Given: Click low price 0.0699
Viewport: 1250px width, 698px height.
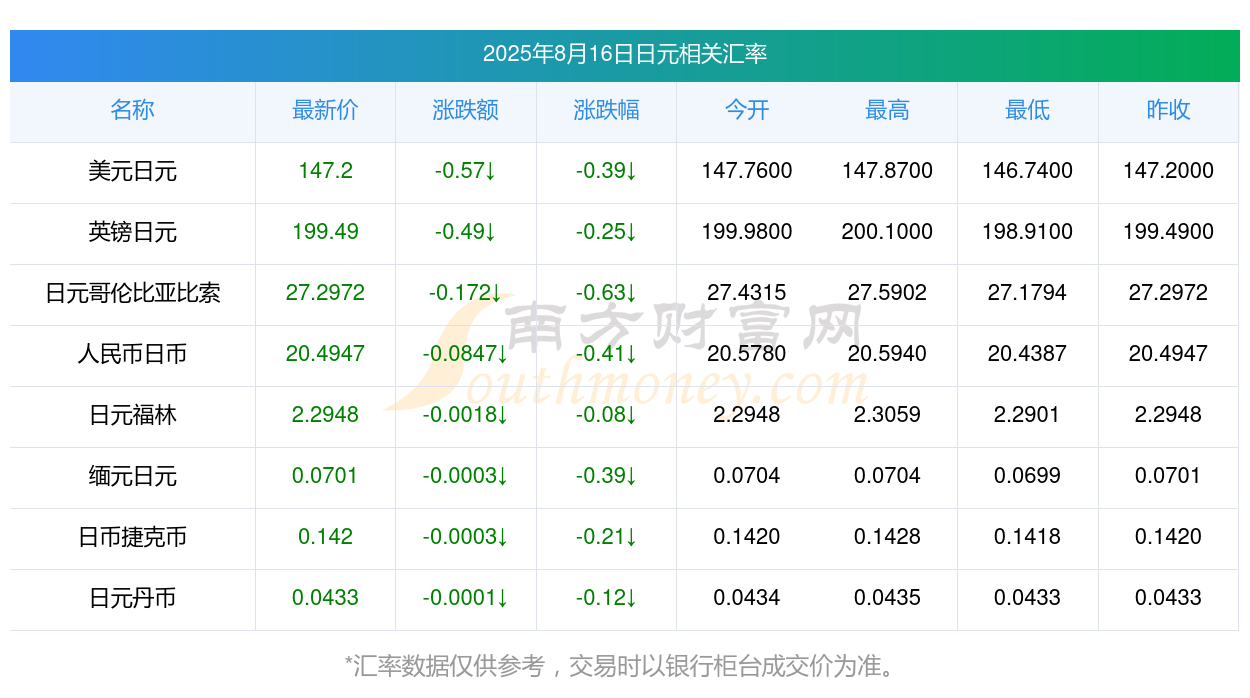Looking at the screenshot, I should 1028,476.
